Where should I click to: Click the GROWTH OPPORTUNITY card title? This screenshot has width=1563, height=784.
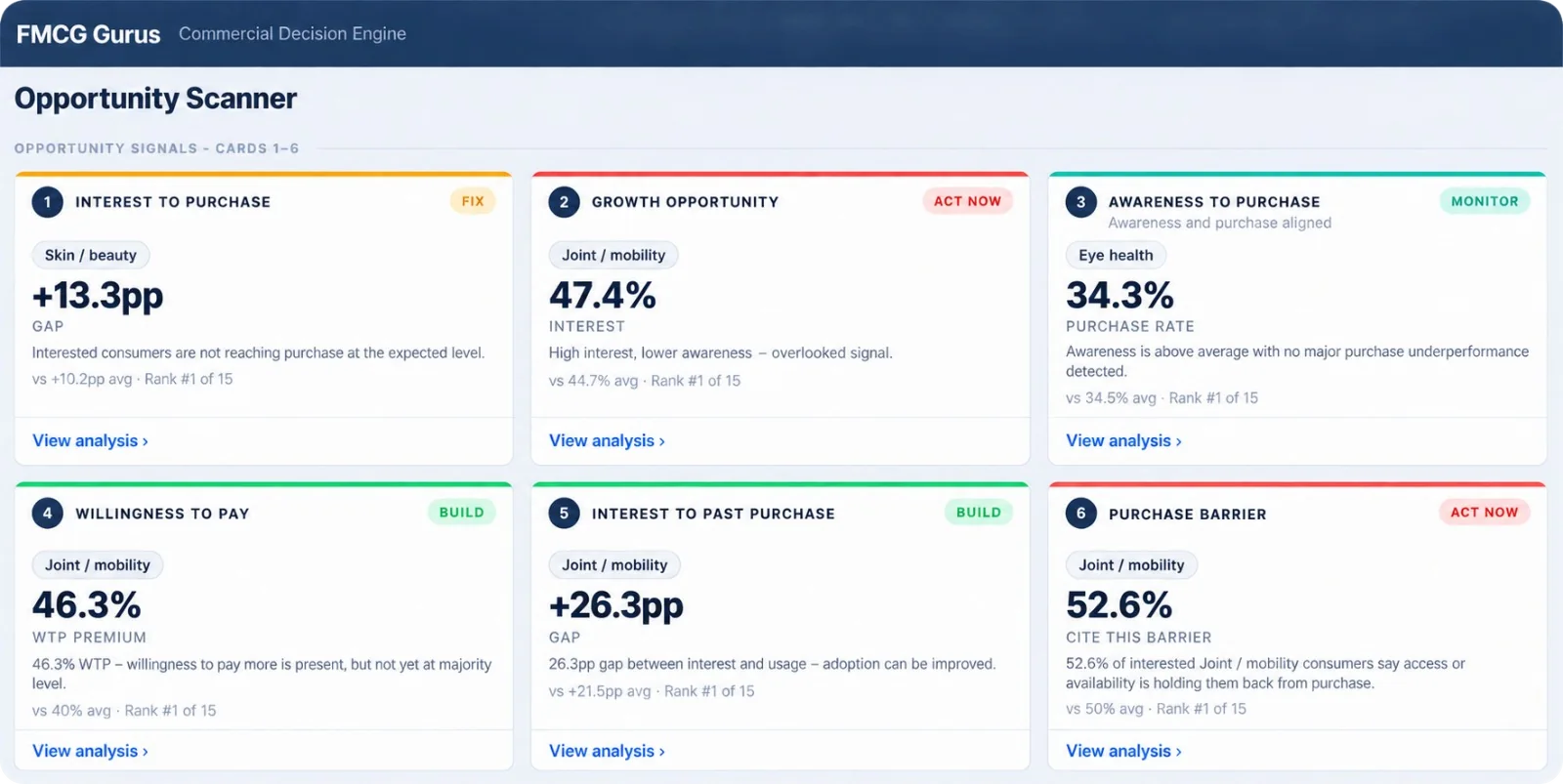click(685, 202)
